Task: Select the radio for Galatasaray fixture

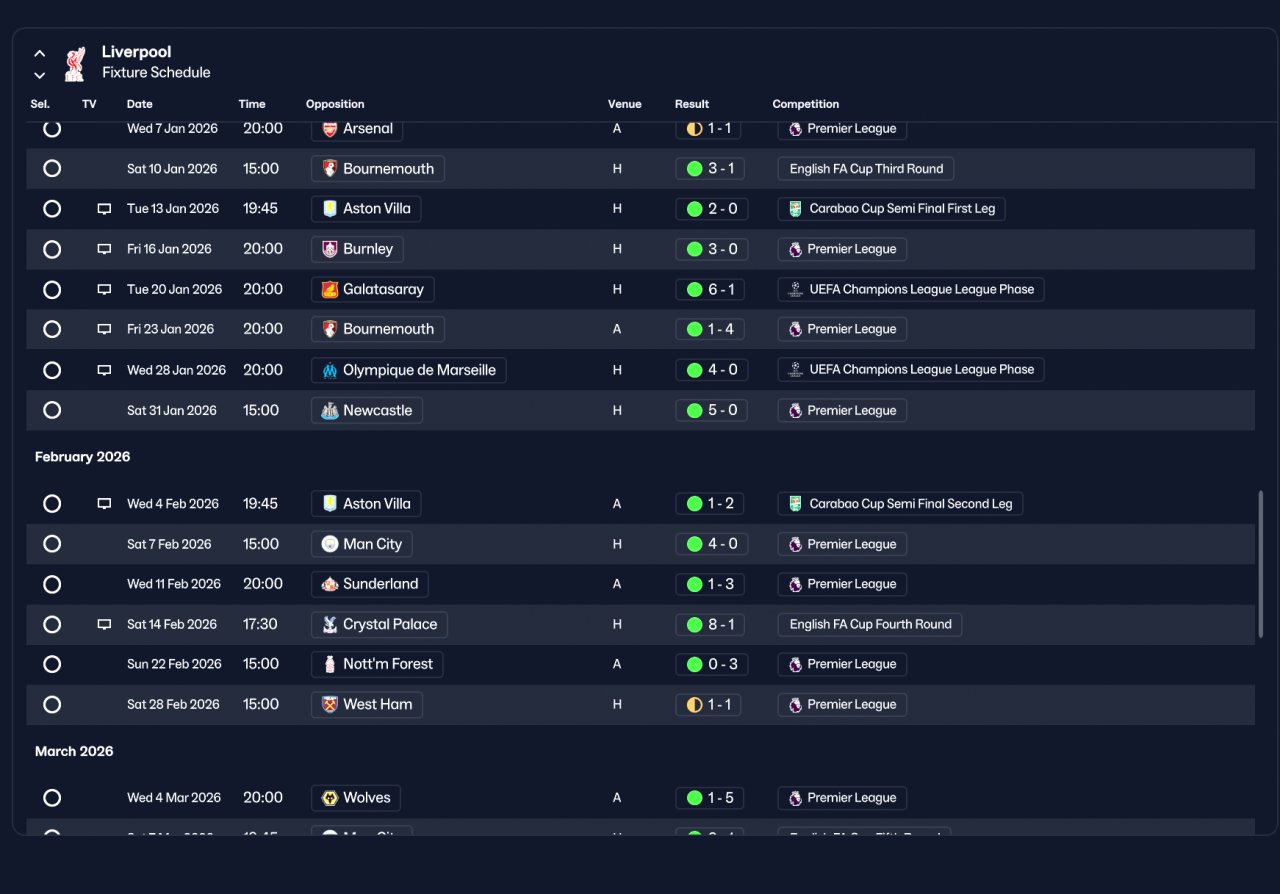Action: click(x=52, y=289)
